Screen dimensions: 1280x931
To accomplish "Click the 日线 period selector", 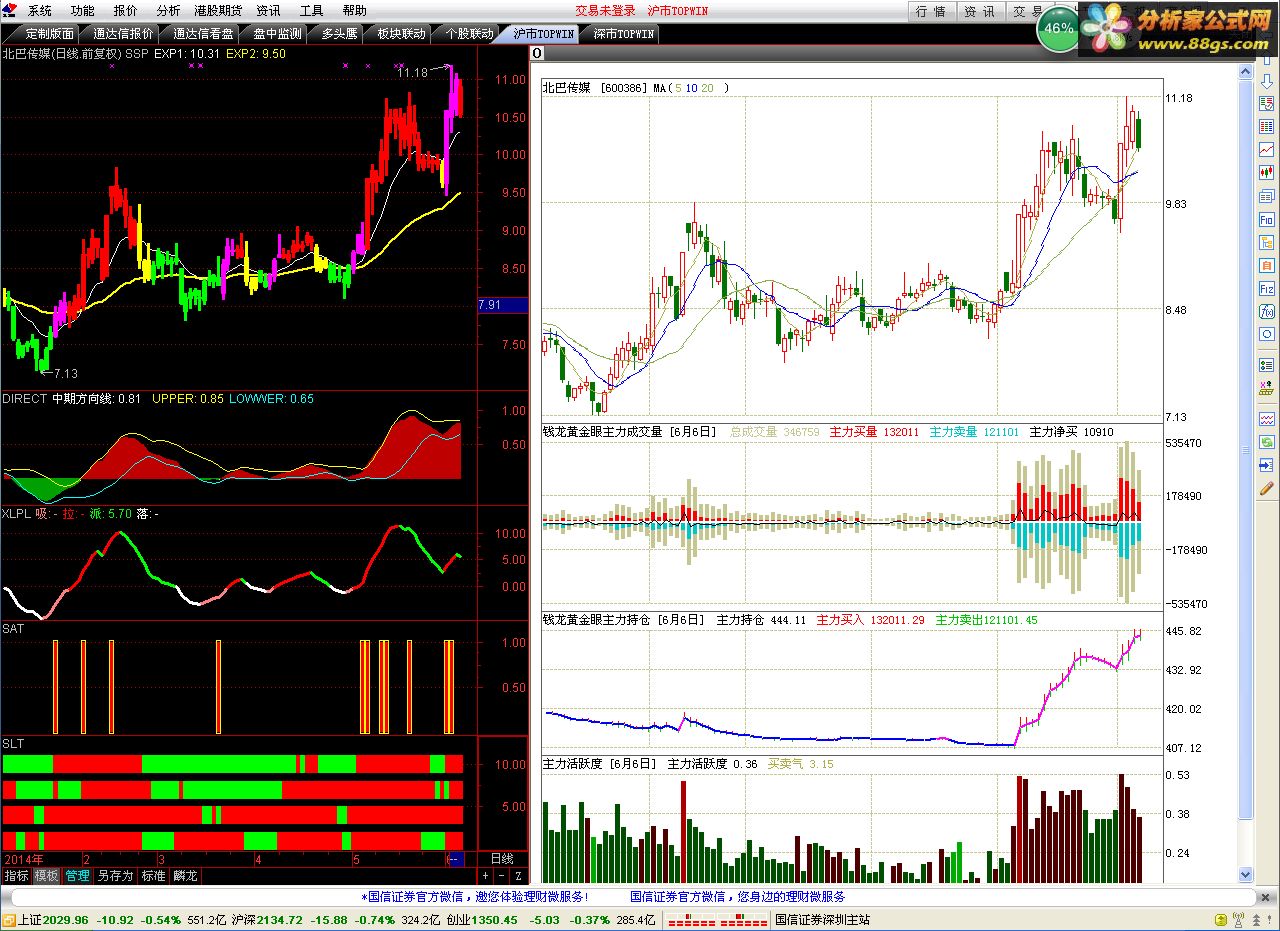I will tap(502, 859).
